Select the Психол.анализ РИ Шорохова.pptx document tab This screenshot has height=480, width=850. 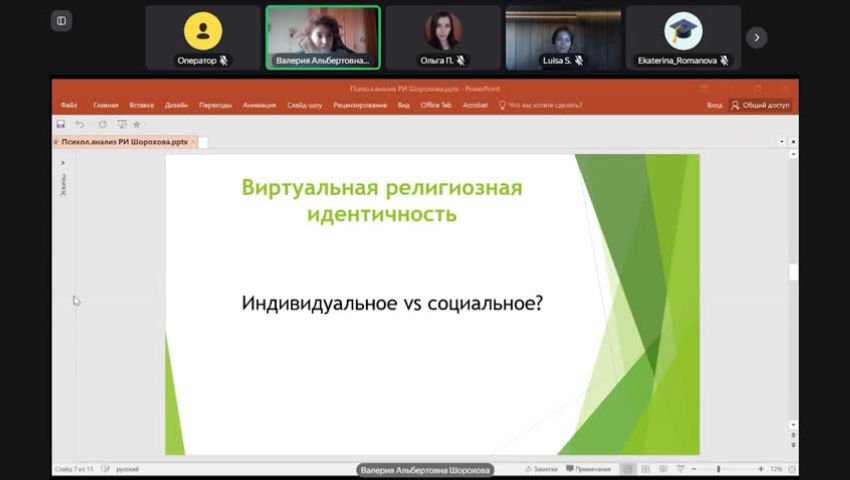tap(124, 142)
